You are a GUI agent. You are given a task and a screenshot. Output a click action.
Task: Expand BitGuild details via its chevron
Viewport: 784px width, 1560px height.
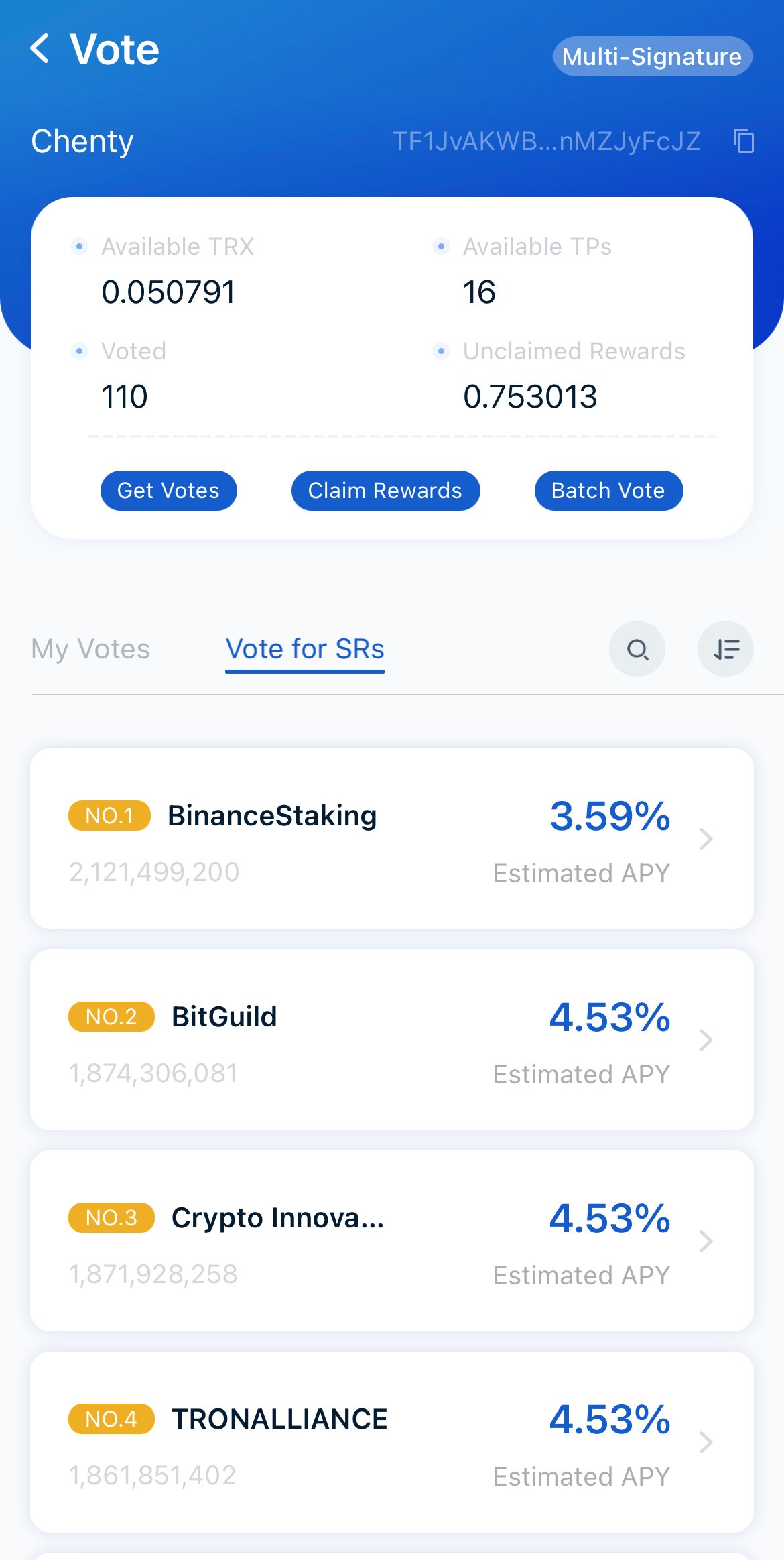coord(706,1040)
